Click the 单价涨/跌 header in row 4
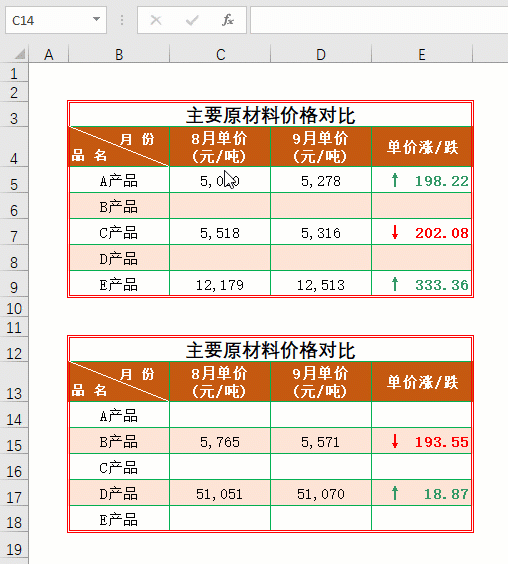 [422, 146]
